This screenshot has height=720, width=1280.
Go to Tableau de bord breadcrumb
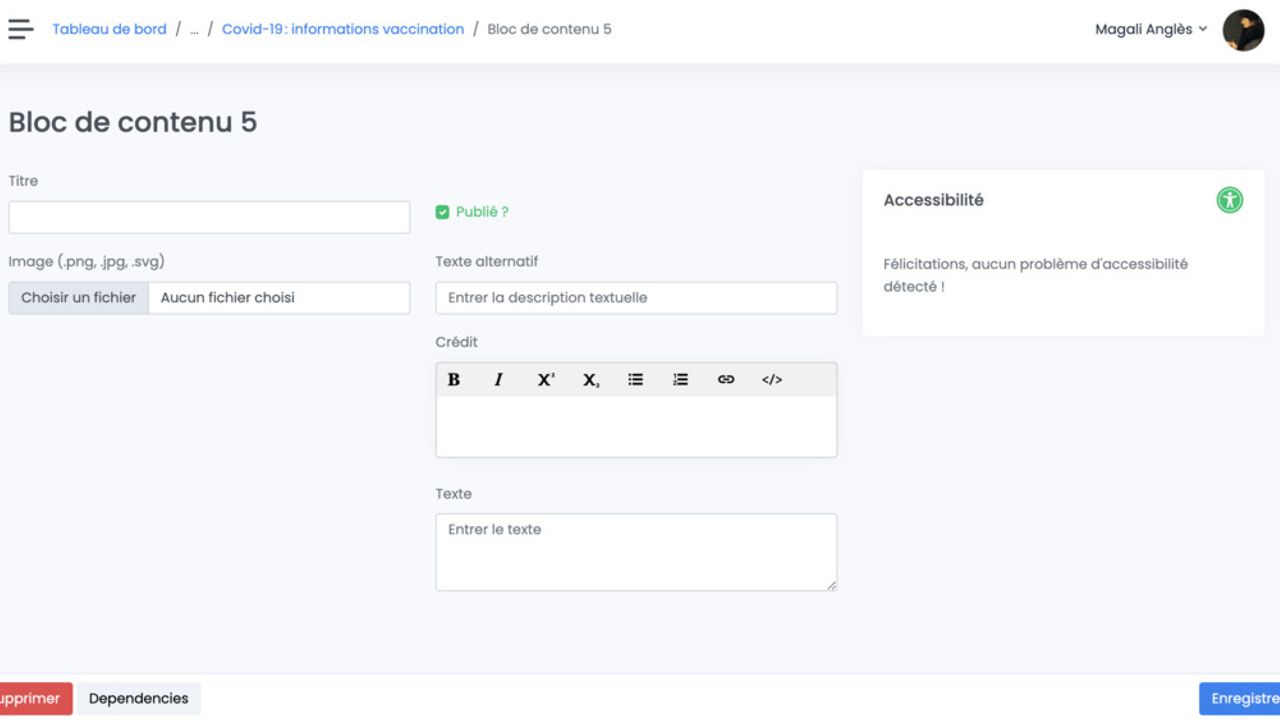109,29
